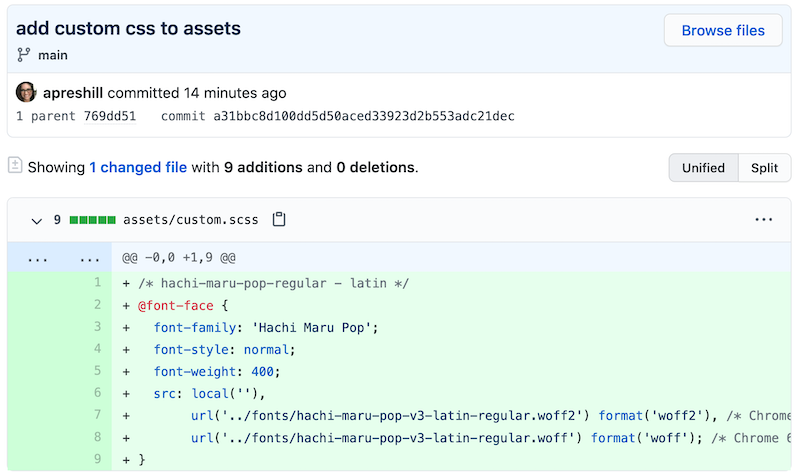800x476 pixels.
Task: Collapse the assets/custom.scss file diff
Action: coord(37,220)
